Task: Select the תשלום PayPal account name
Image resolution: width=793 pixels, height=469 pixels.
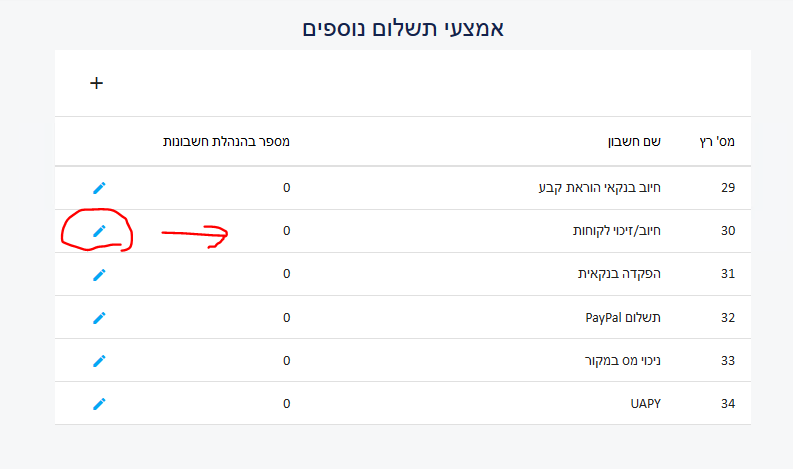Action: [x=623, y=317]
